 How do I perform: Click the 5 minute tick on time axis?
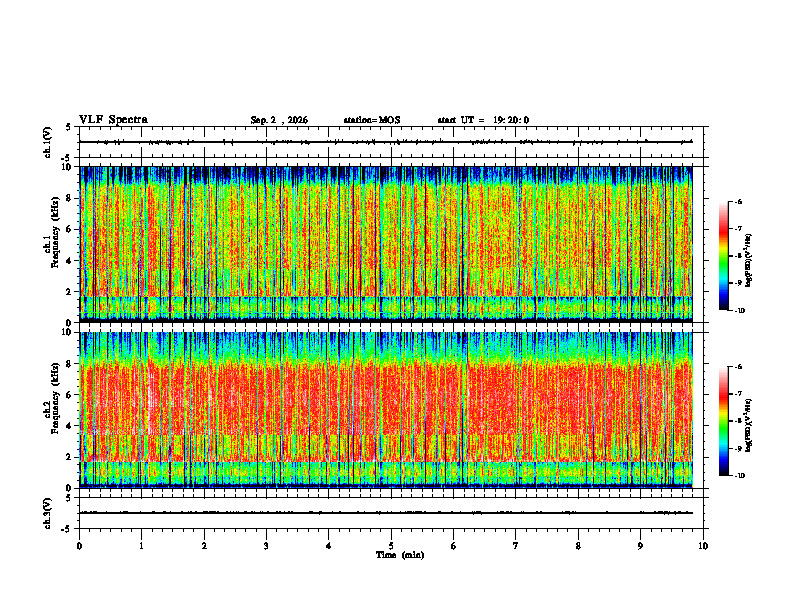(x=391, y=546)
